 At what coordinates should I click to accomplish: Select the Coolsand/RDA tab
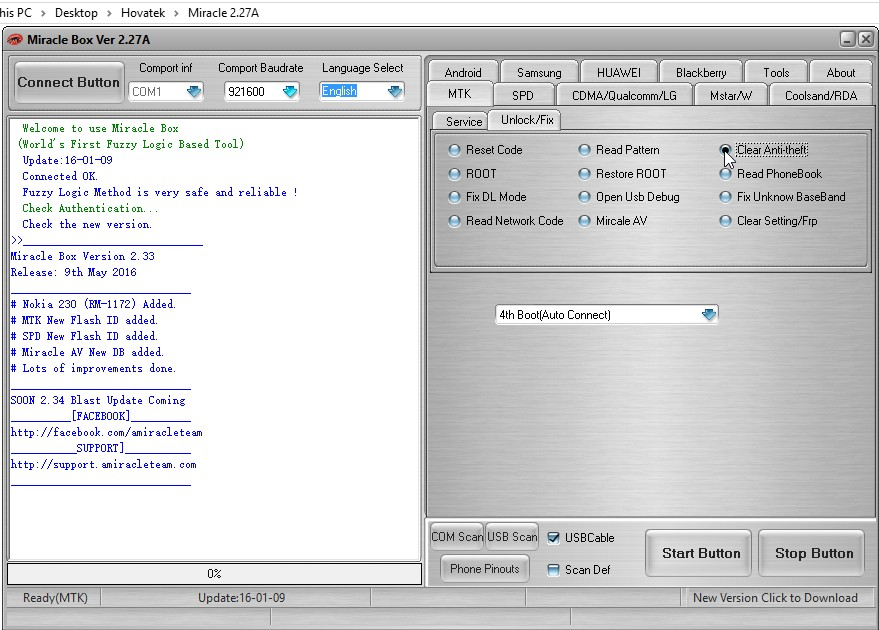pos(821,95)
